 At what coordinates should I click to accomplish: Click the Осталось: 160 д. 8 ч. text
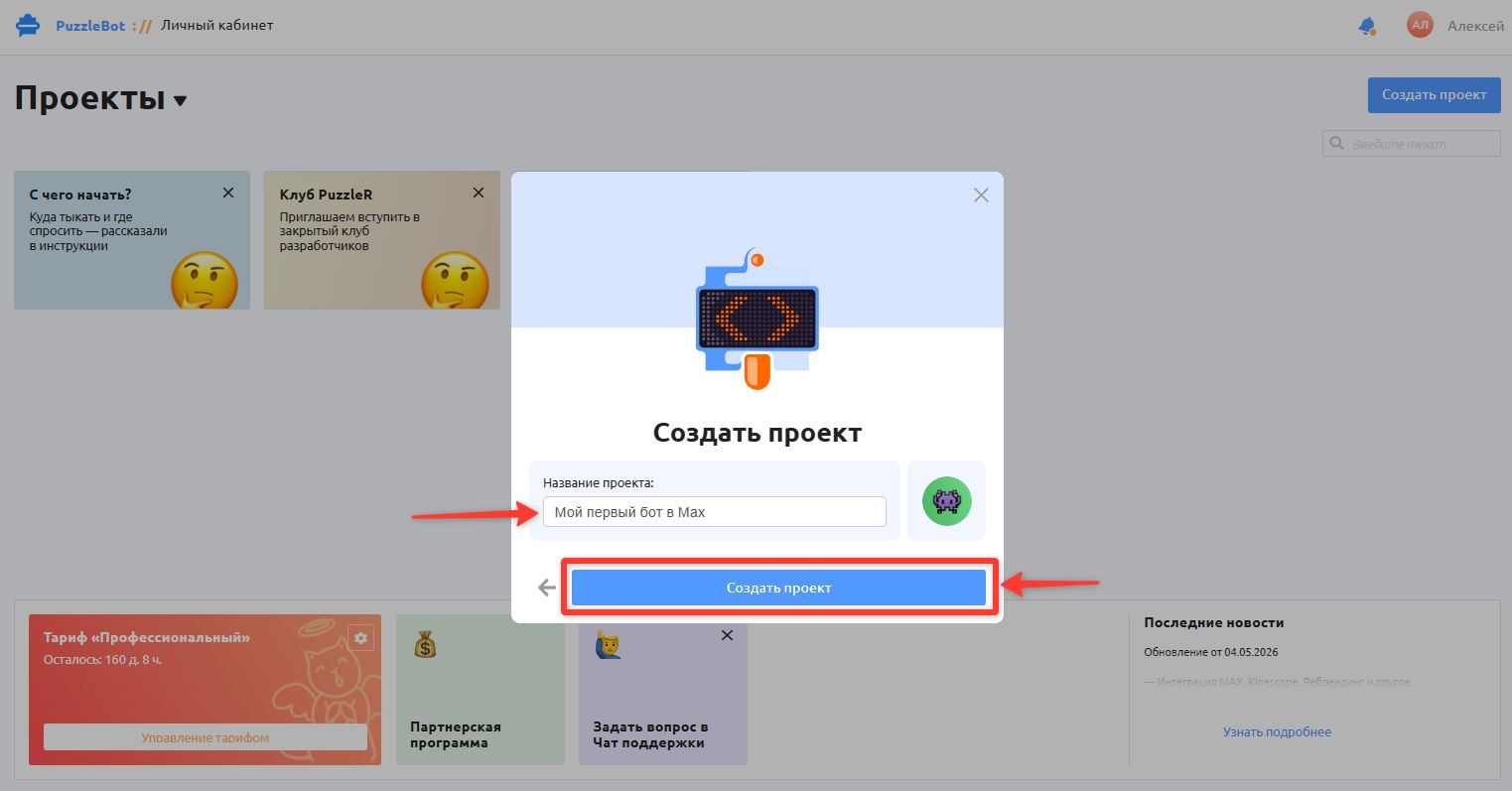[x=103, y=659]
